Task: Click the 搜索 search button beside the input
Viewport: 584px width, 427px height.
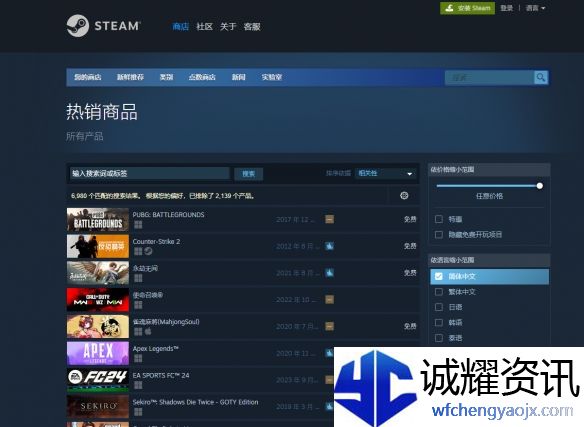Action: click(248, 174)
